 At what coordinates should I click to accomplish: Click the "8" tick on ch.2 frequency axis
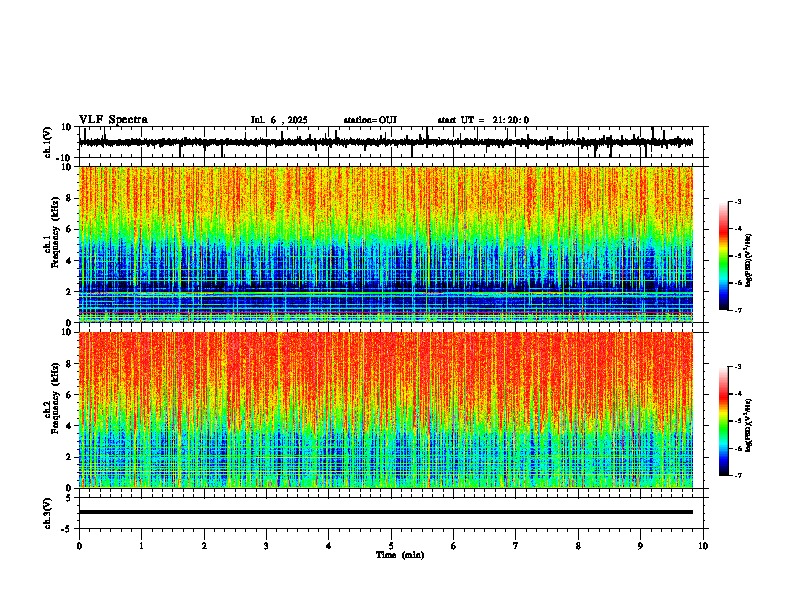pos(70,364)
